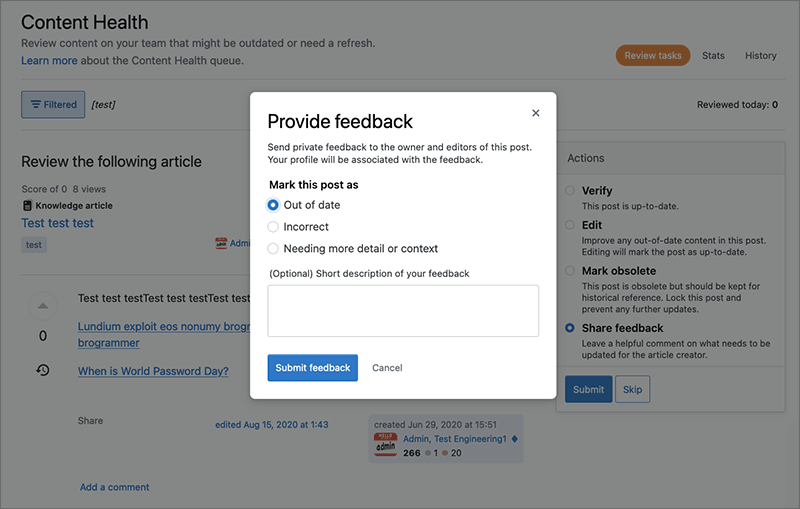Choose Needing more detail or context
Screen dimensions: 800x509
273,249
